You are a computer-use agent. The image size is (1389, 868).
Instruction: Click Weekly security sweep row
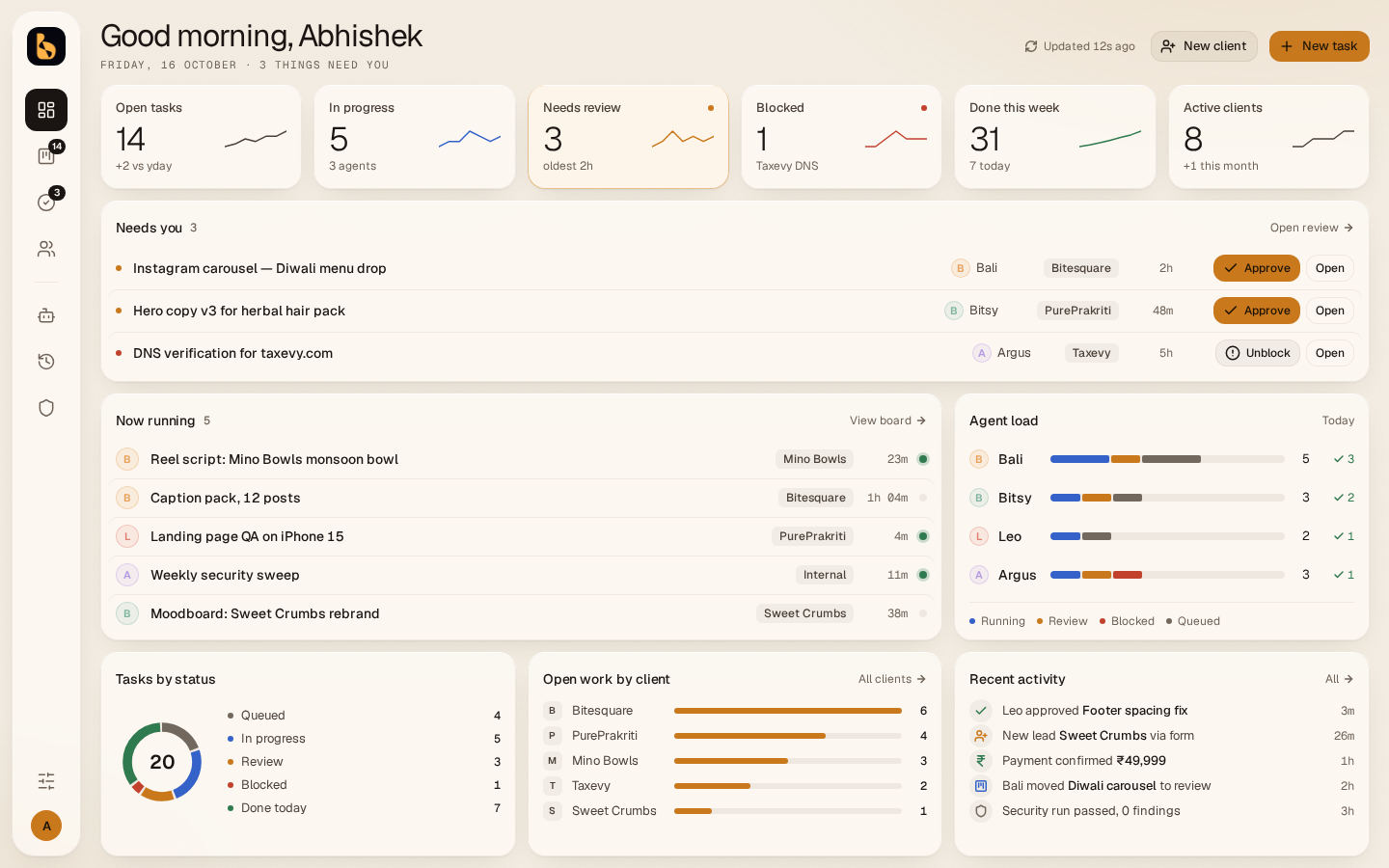pyautogui.click(x=521, y=575)
